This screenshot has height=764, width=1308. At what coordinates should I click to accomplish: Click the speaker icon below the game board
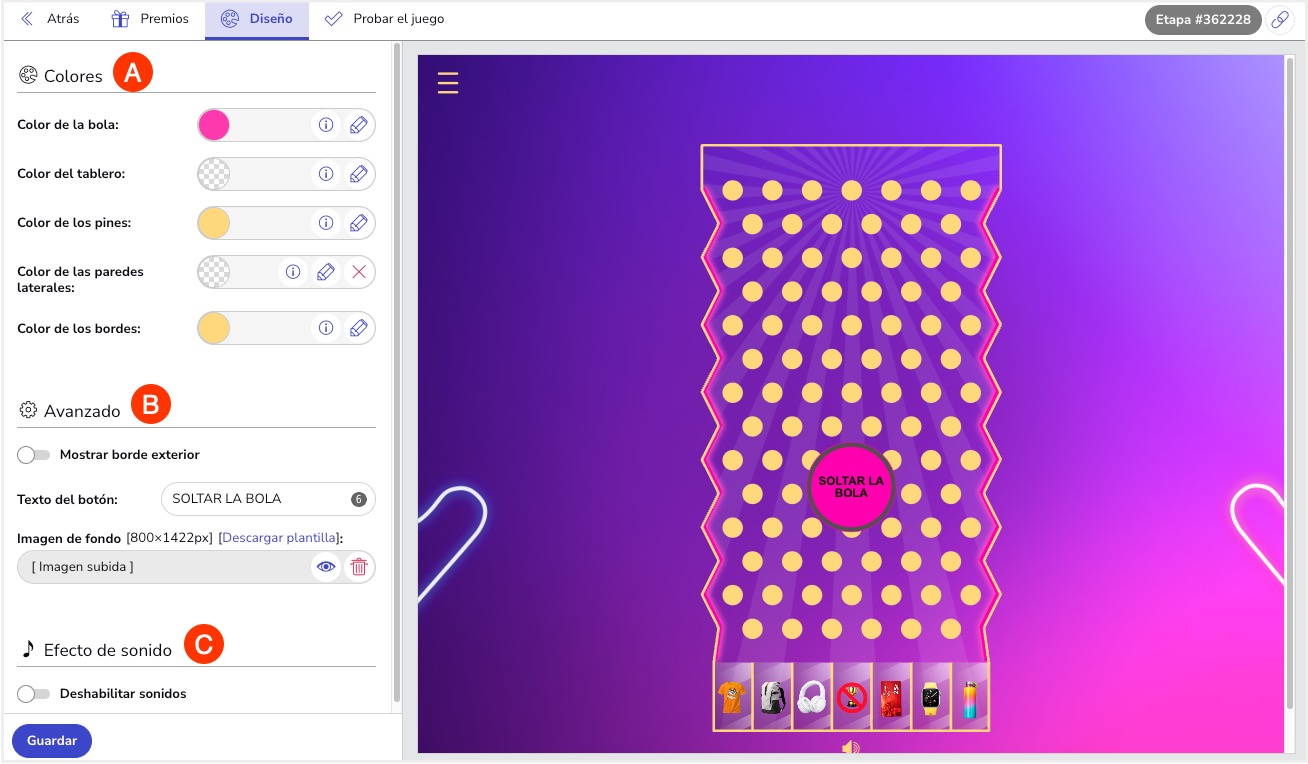coord(850,747)
